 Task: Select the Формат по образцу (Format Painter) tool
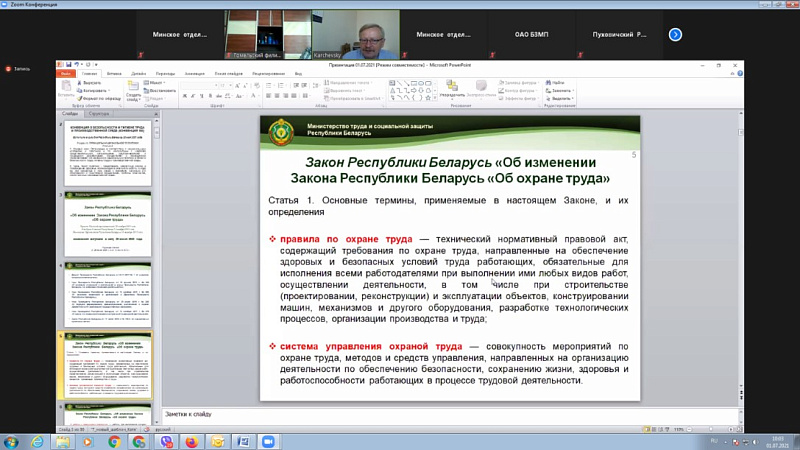(x=99, y=98)
